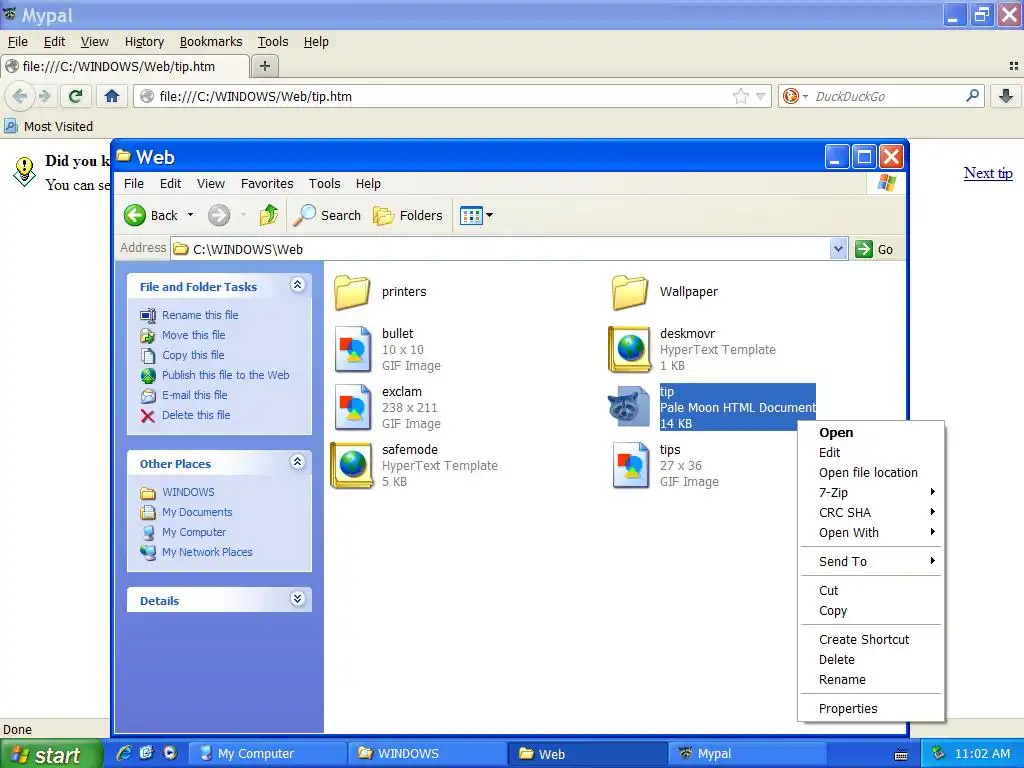Collapse the File and Folder Tasks panel
The height and width of the screenshot is (768, 1024).
tap(297, 285)
